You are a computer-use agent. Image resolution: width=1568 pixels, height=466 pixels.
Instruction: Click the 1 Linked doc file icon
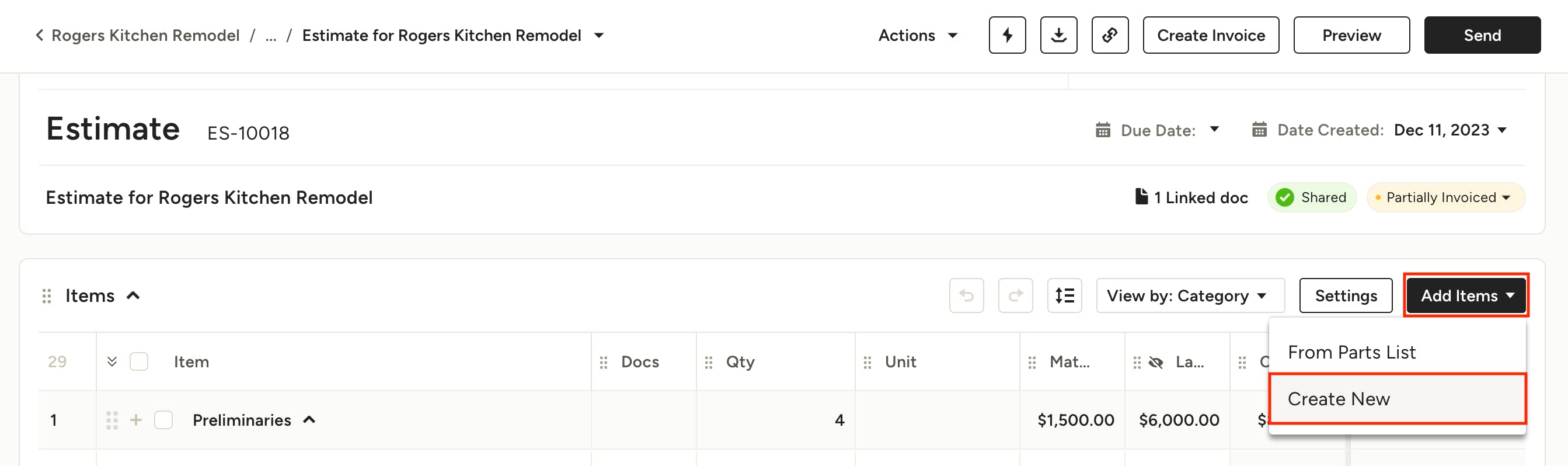tap(1141, 197)
